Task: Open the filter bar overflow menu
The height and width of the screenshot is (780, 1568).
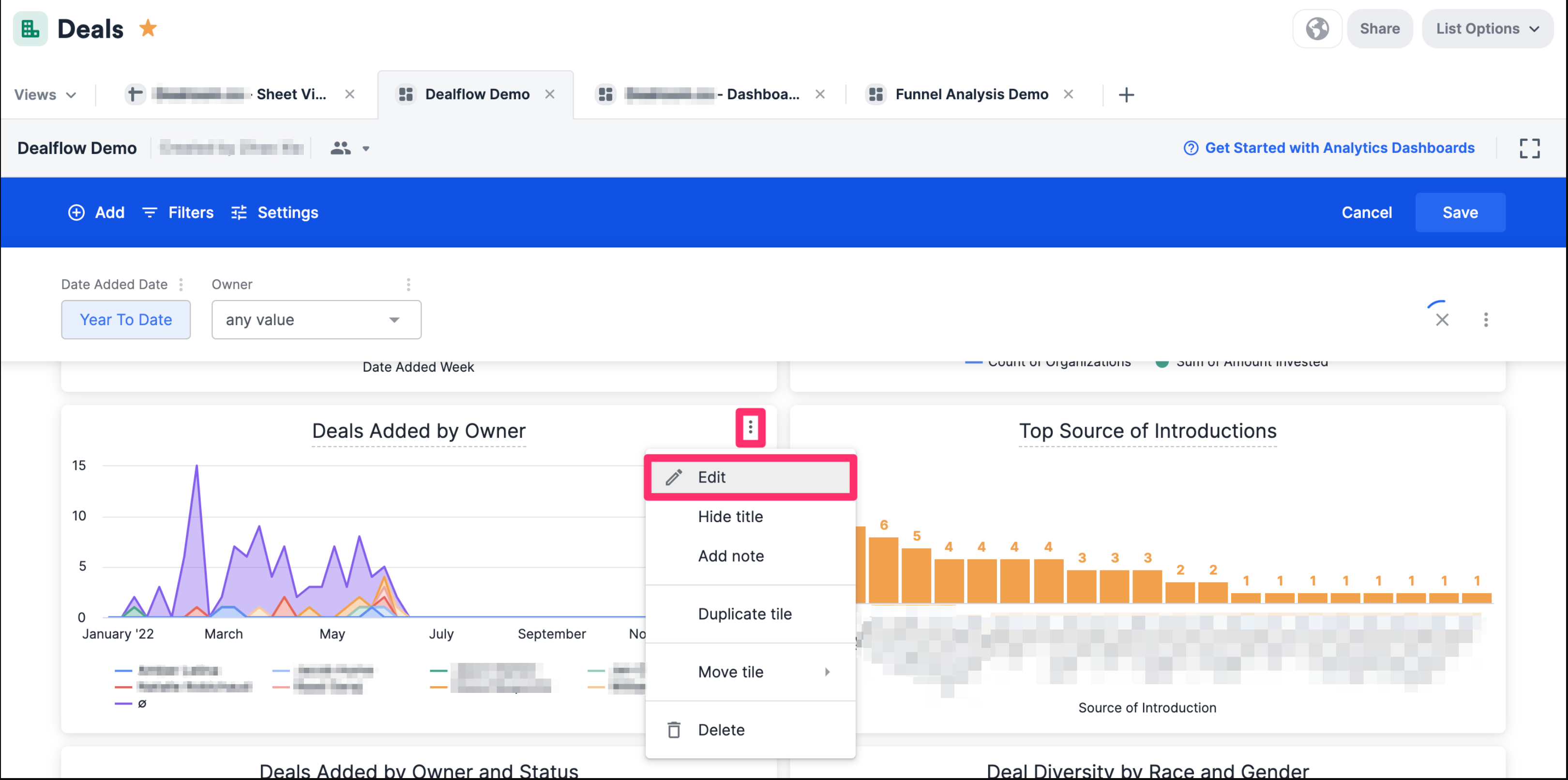Action: pyautogui.click(x=1485, y=319)
